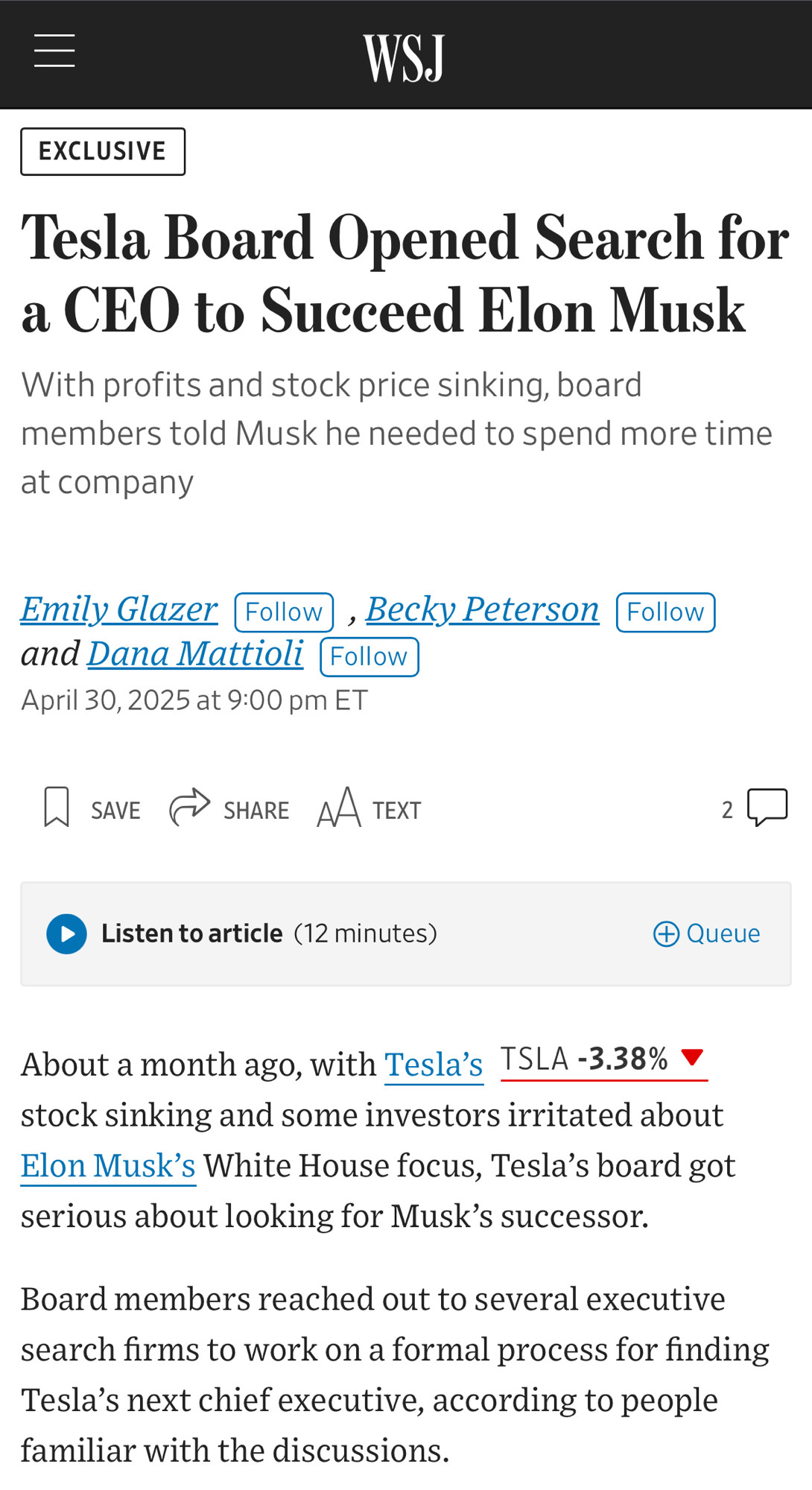Click the EXCLUSIVE label badge
The width and height of the screenshot is (812, 1490).
[x=103, y=151]
